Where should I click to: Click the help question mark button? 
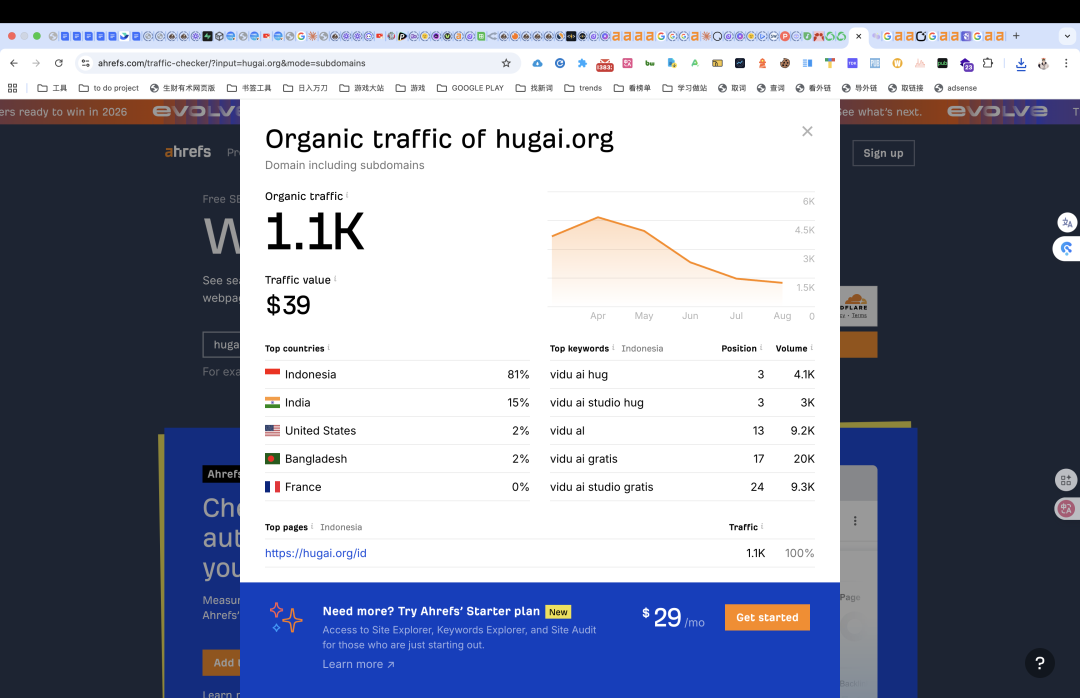tap(1039, 663)
